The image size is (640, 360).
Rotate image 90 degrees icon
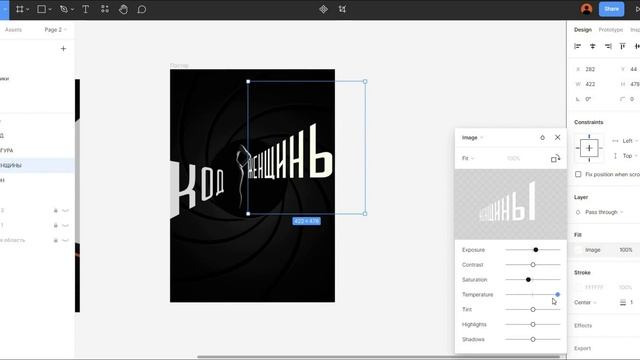click(x=556, y=158)
